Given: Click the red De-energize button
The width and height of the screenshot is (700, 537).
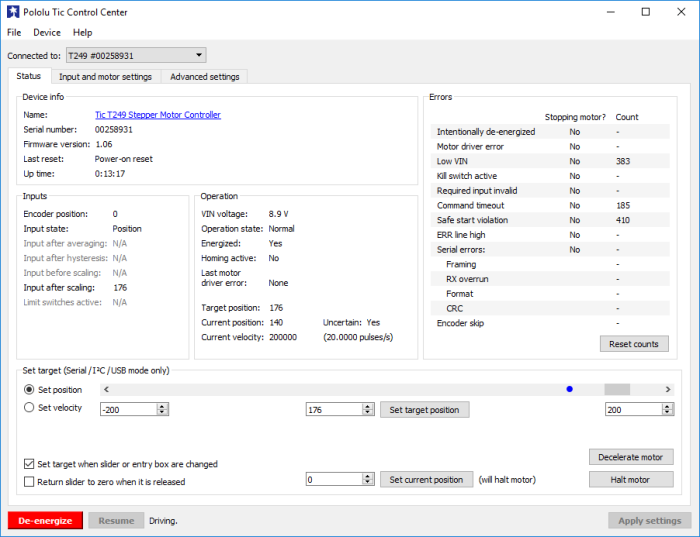Looking at the screenshot, I should coord(45,520).
